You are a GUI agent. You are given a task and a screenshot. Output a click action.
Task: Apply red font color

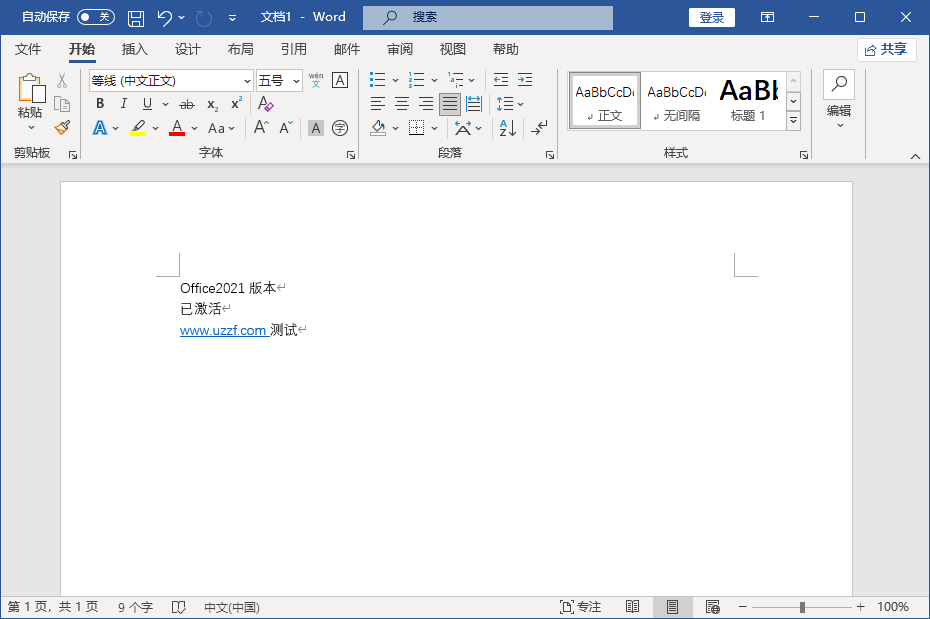pyautogui.click(x=177, y=128)
